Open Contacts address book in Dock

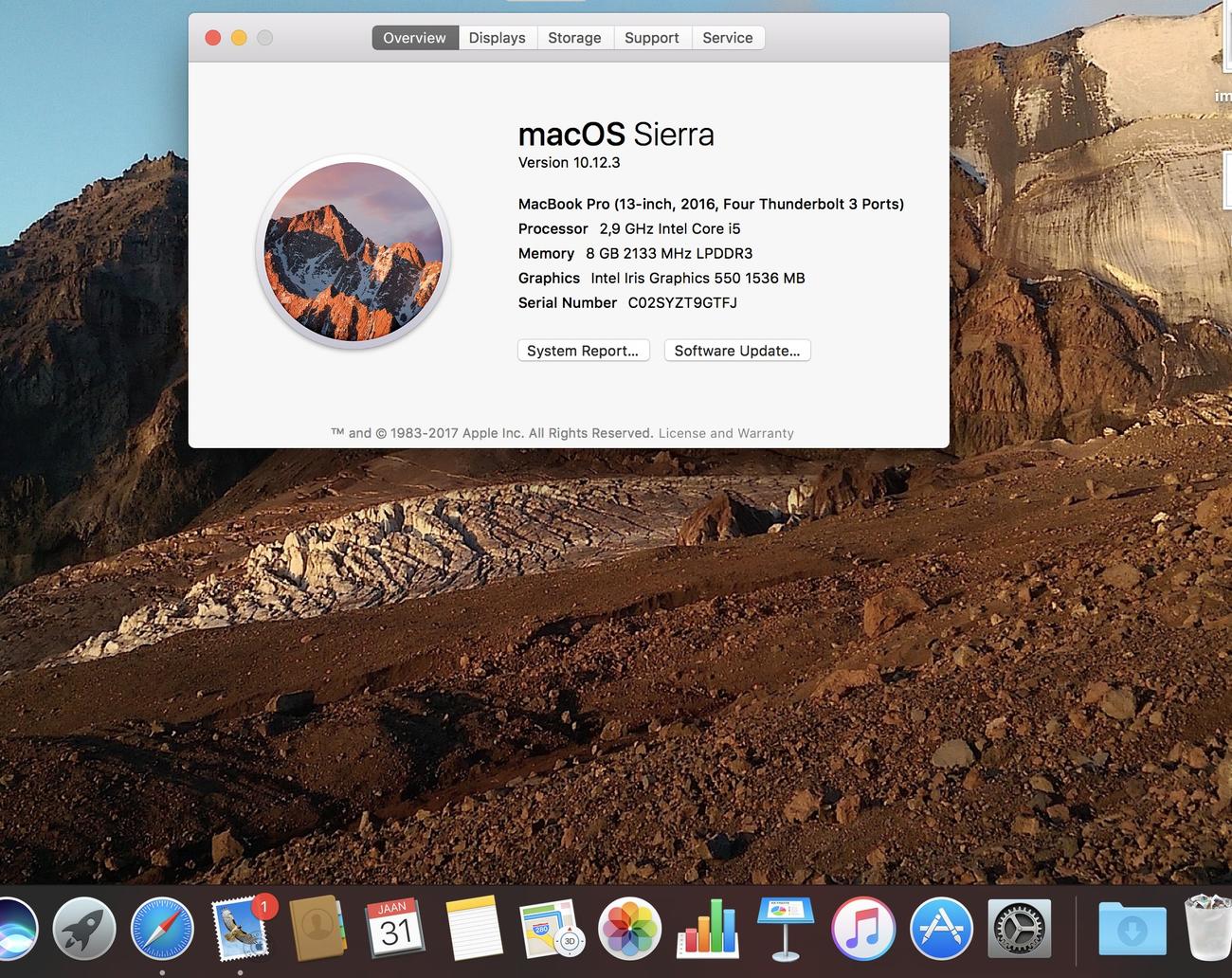tap(317, 929)
